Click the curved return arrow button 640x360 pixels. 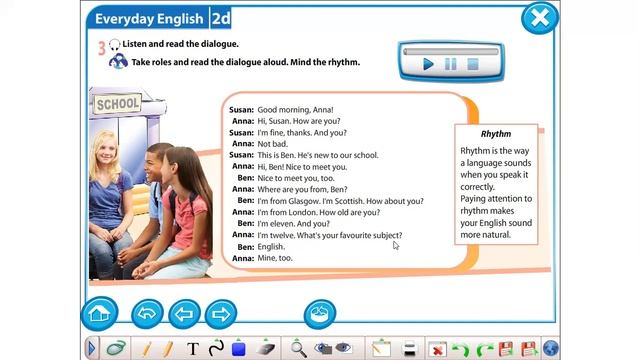tap(147, 314)
